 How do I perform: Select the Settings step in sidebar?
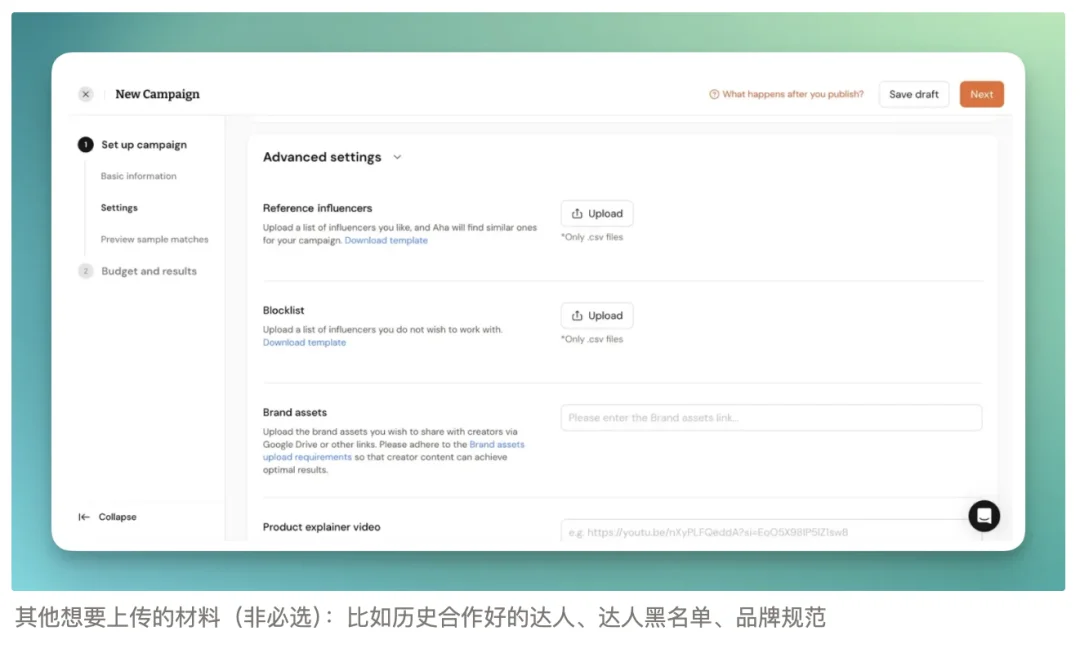118,207
